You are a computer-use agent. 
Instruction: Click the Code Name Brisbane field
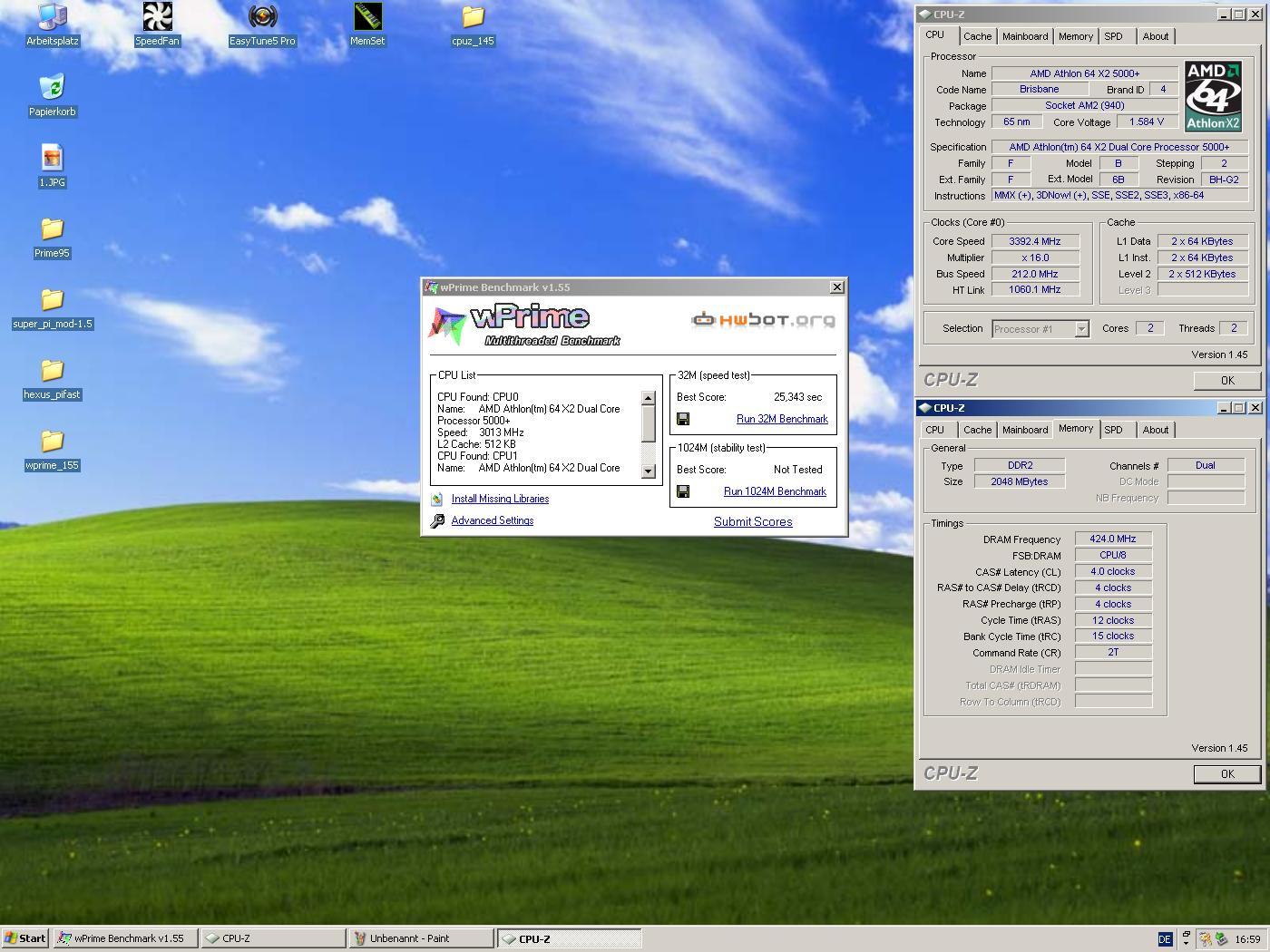pos(1040,89)
